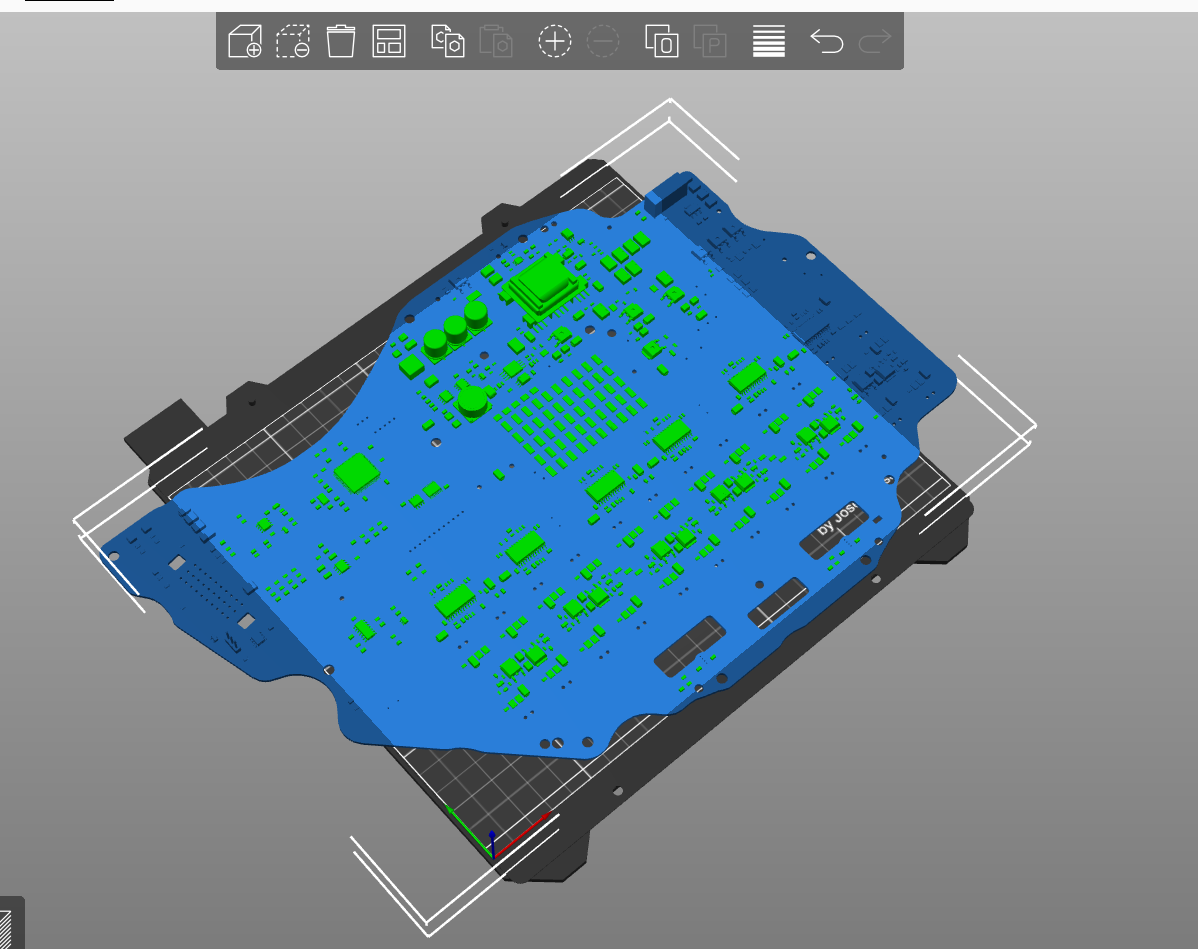Click the Delete all trash can icon
The image size is (1198, 949).
pyautogui.click(x=341, y=41)
